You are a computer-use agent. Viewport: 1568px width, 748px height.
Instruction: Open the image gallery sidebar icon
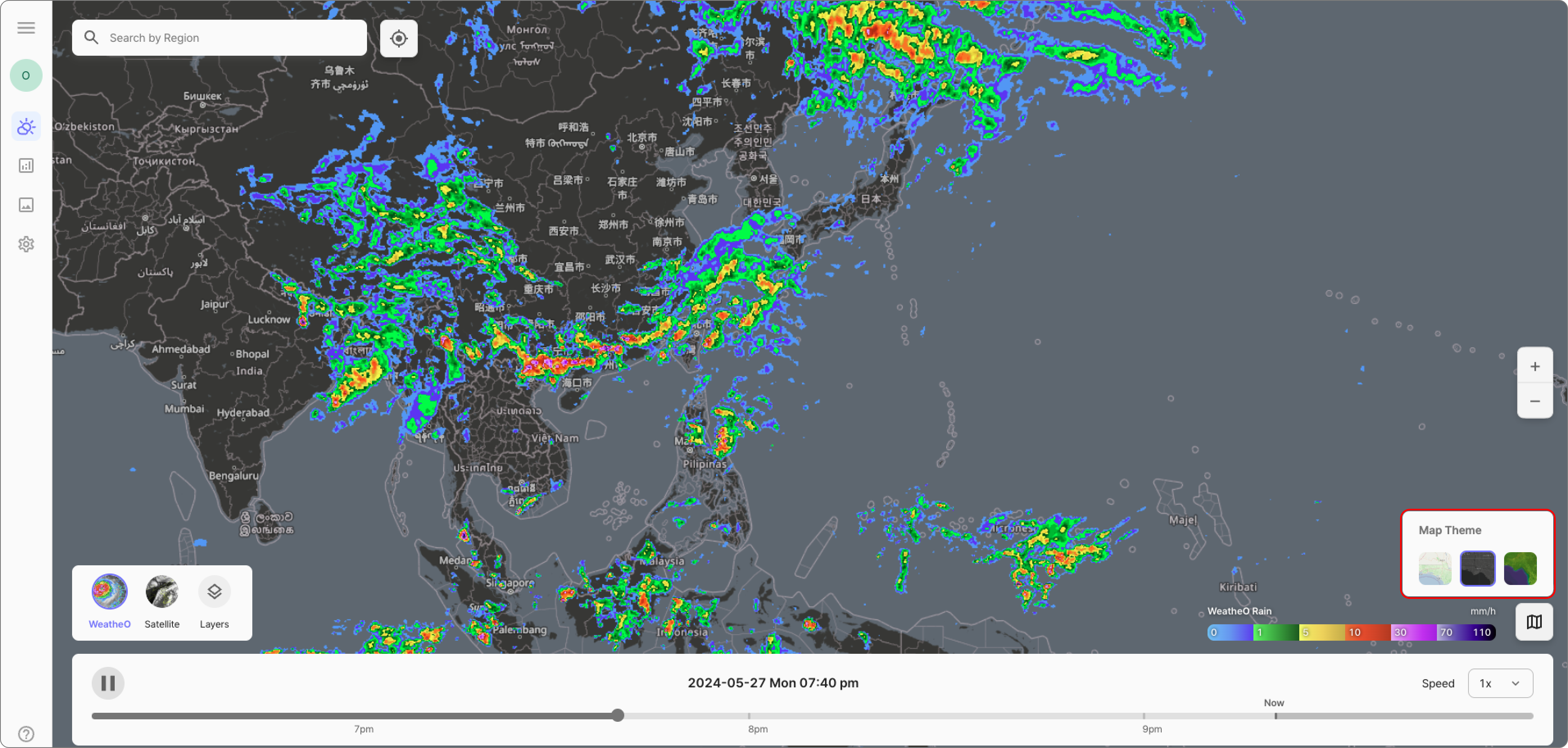[26, 205]
